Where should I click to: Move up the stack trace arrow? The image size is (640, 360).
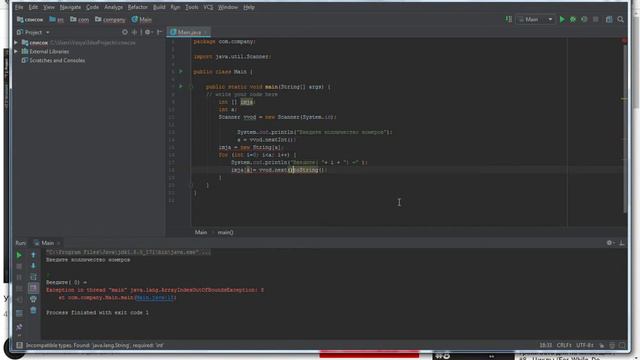33,255
